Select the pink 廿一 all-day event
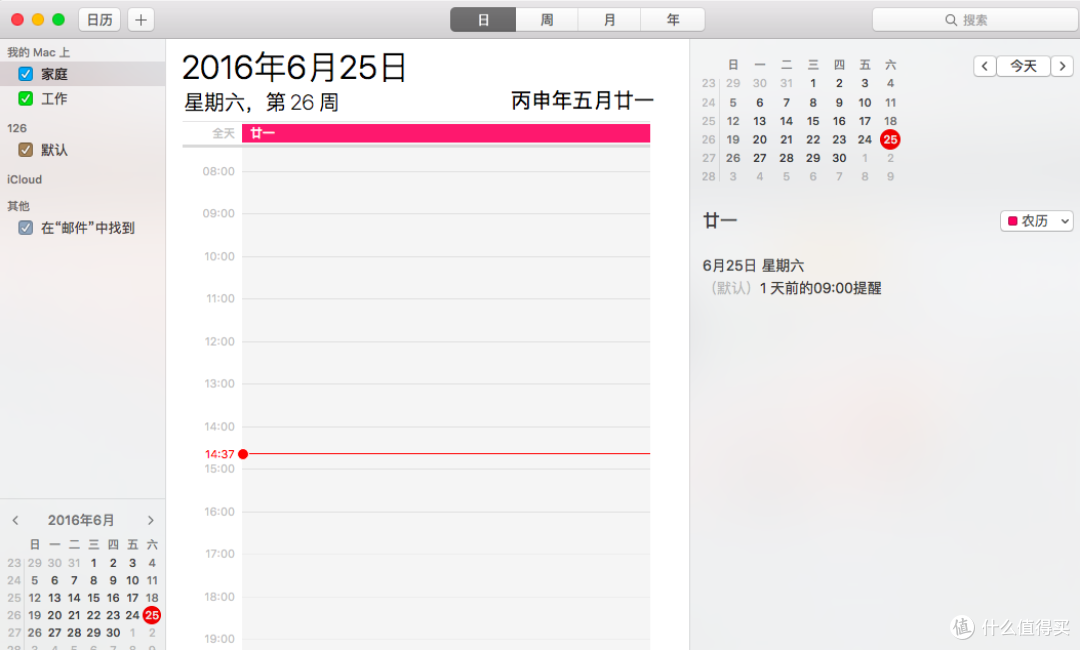This screenshot has width=1080, height=650. coord(446,133)
